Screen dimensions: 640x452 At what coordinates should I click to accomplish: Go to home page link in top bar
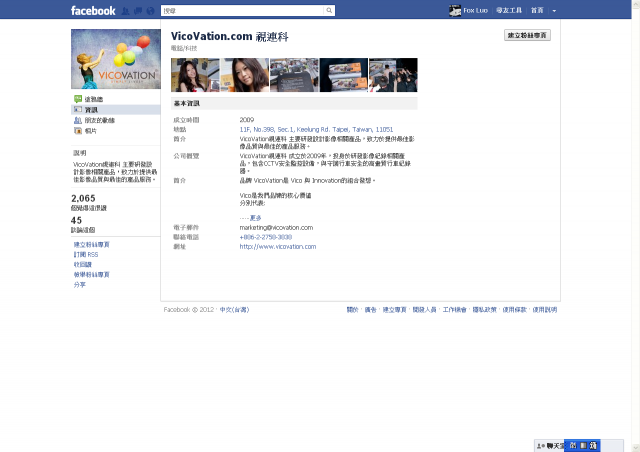tap(537, 11)
